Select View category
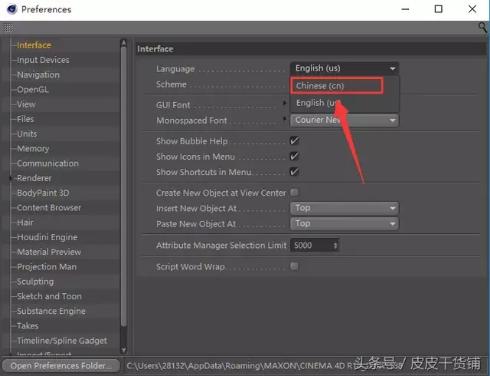The width and height of the screenshot is (490, 376). pyautogui.click(x=26, y=104)
